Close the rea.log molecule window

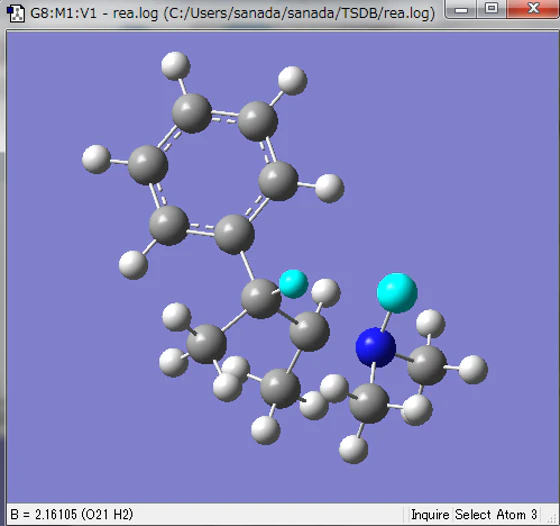tap(533, 9)
